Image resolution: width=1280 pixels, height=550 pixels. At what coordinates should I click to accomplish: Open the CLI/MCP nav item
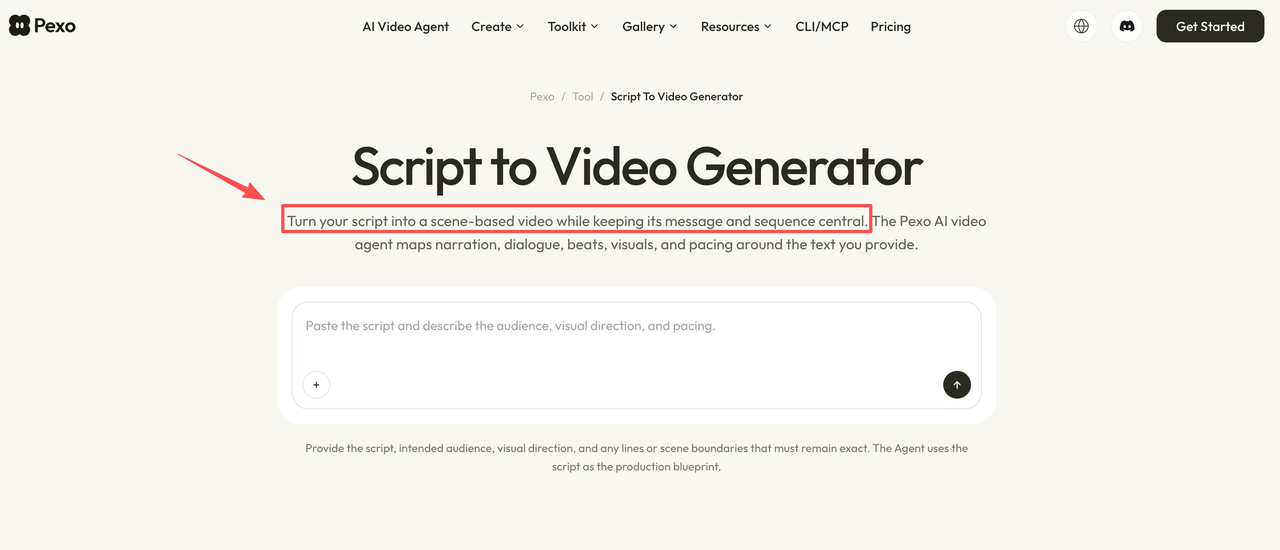(822, 27)
